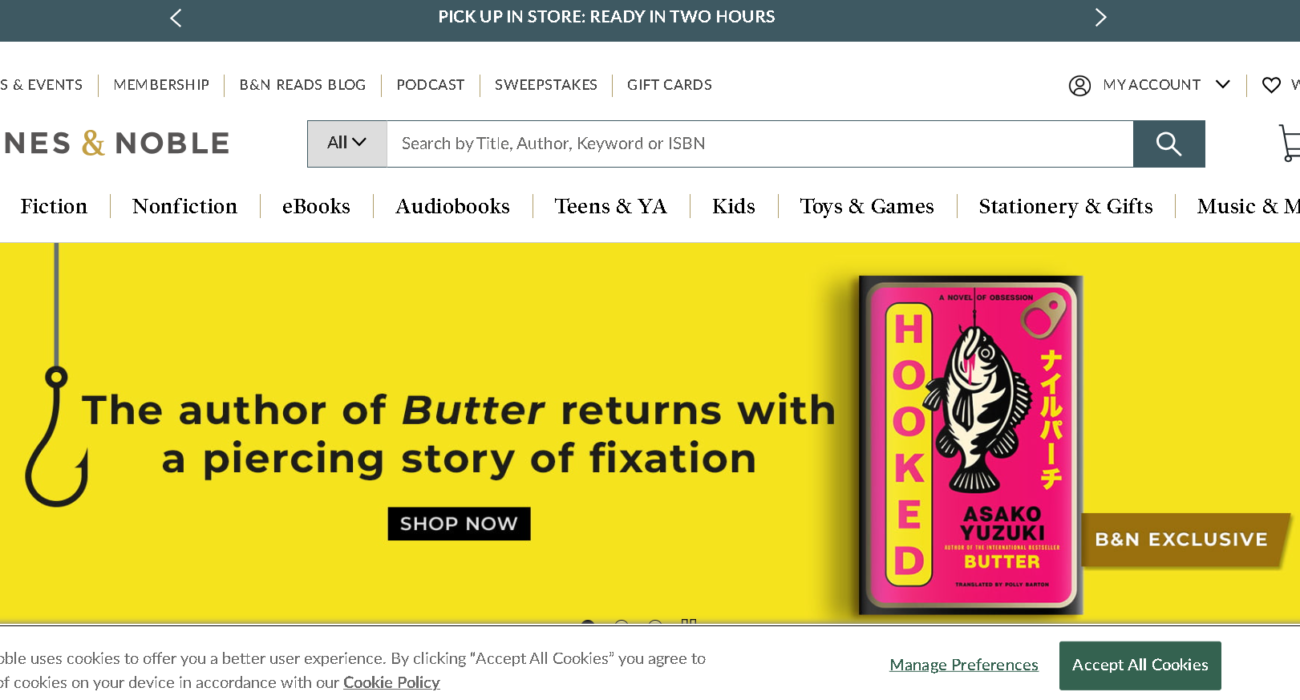Click the wishlist heart icon
The height and width of the screenshot is (700, 1300).
1271,85
